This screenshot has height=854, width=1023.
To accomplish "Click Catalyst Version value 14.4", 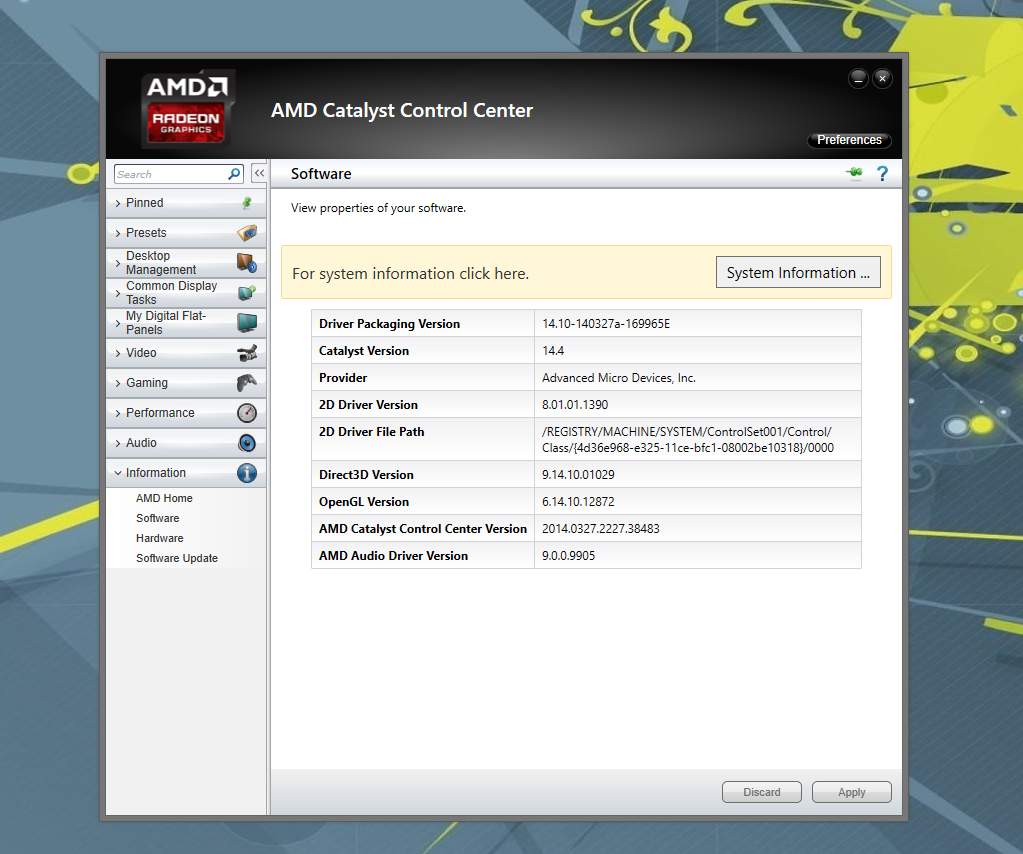I will pos(553,351).
